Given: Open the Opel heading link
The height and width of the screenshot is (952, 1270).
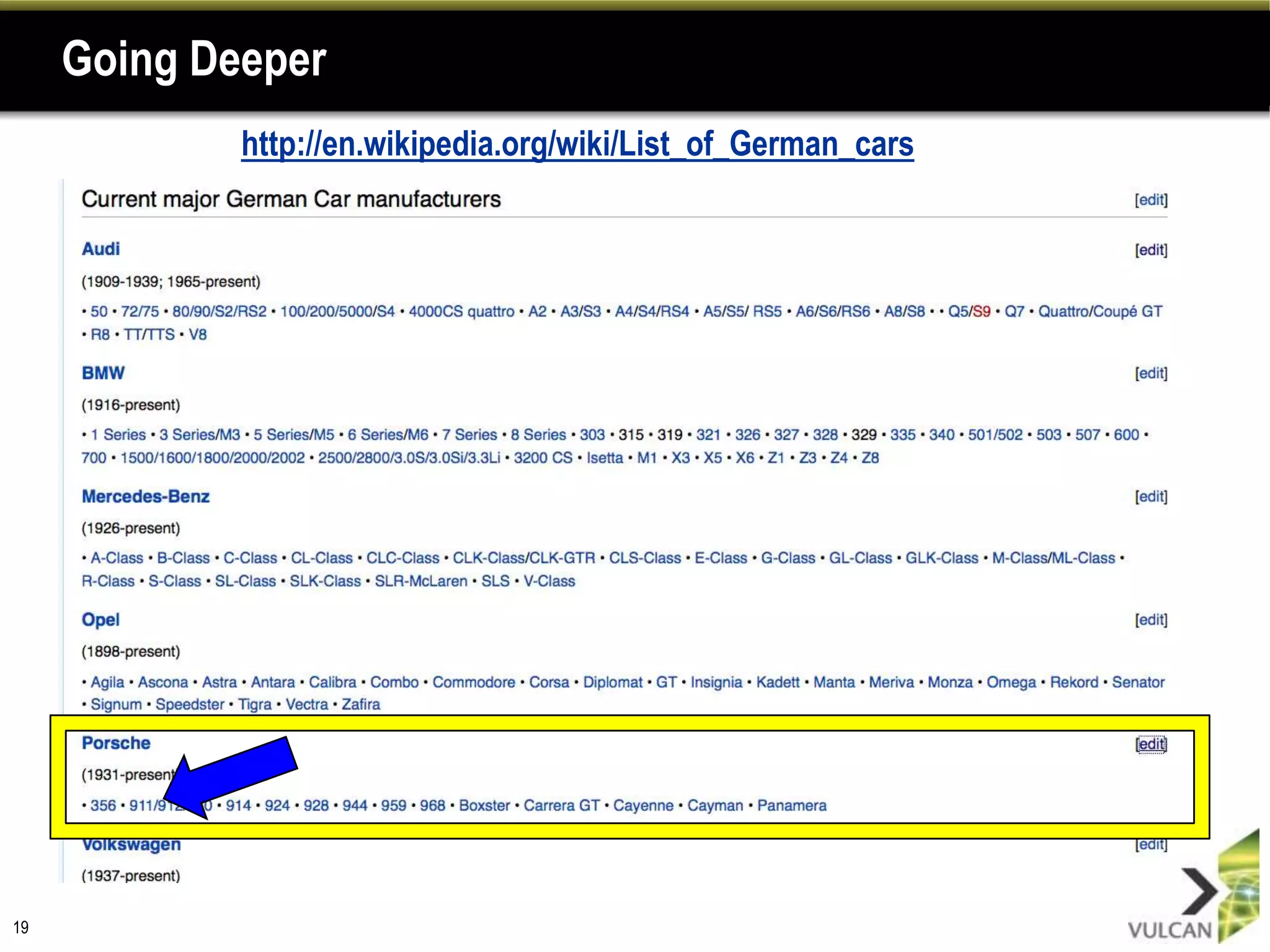Looking at the screenshot, I should 100,620.
